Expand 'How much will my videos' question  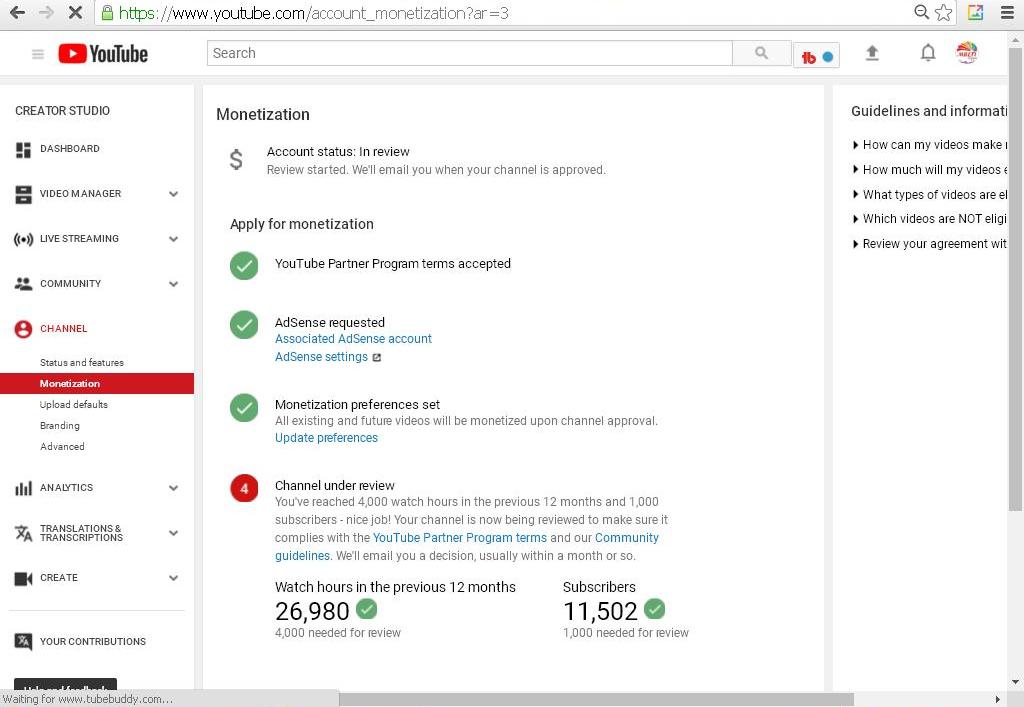pos(930,170)
